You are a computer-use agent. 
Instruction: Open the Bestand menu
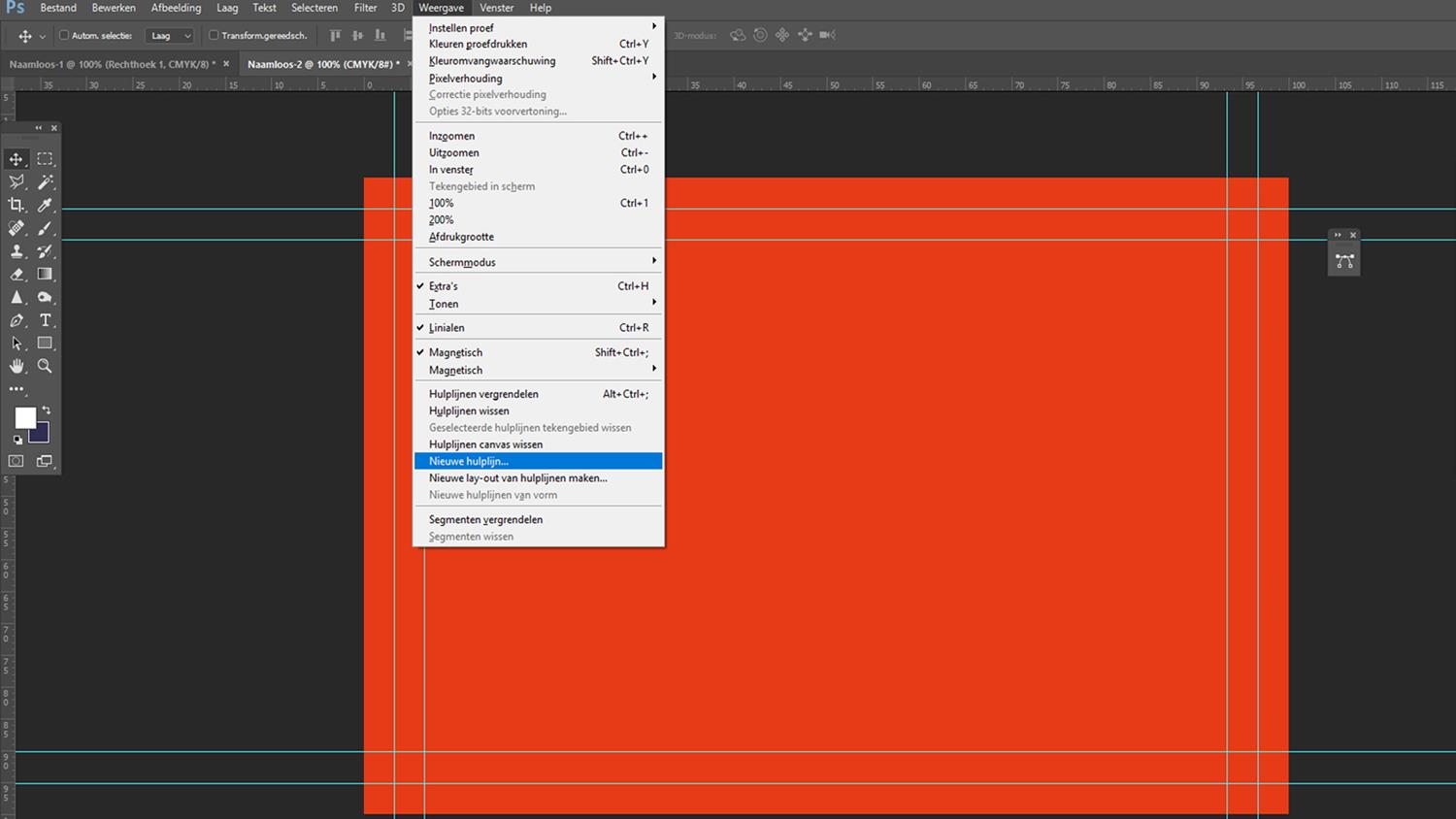[x=58, y=8]
